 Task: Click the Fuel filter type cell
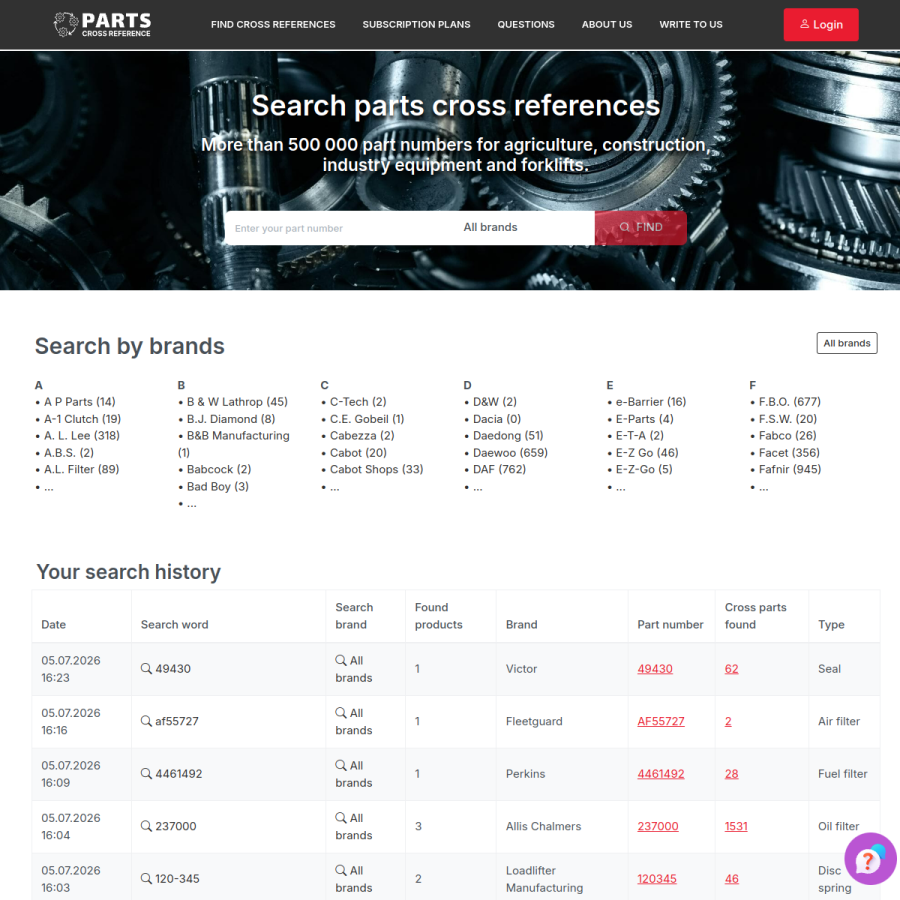(x=843, y=774)
